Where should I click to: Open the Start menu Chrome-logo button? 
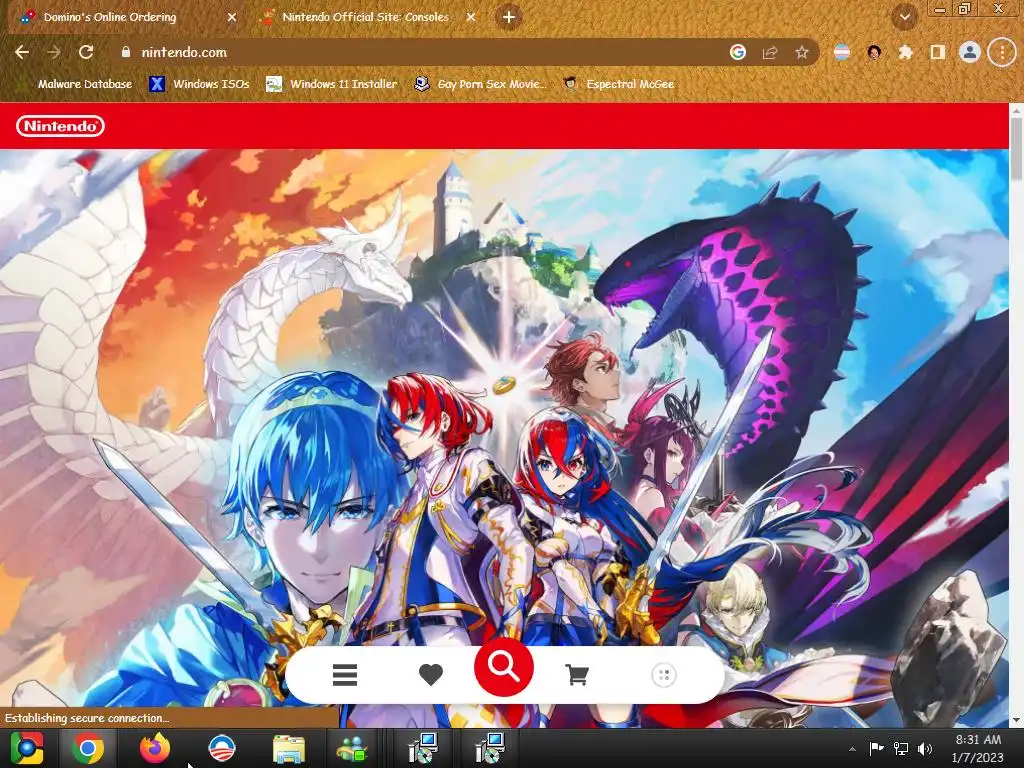pyautogui.click(x=27, y=748)
